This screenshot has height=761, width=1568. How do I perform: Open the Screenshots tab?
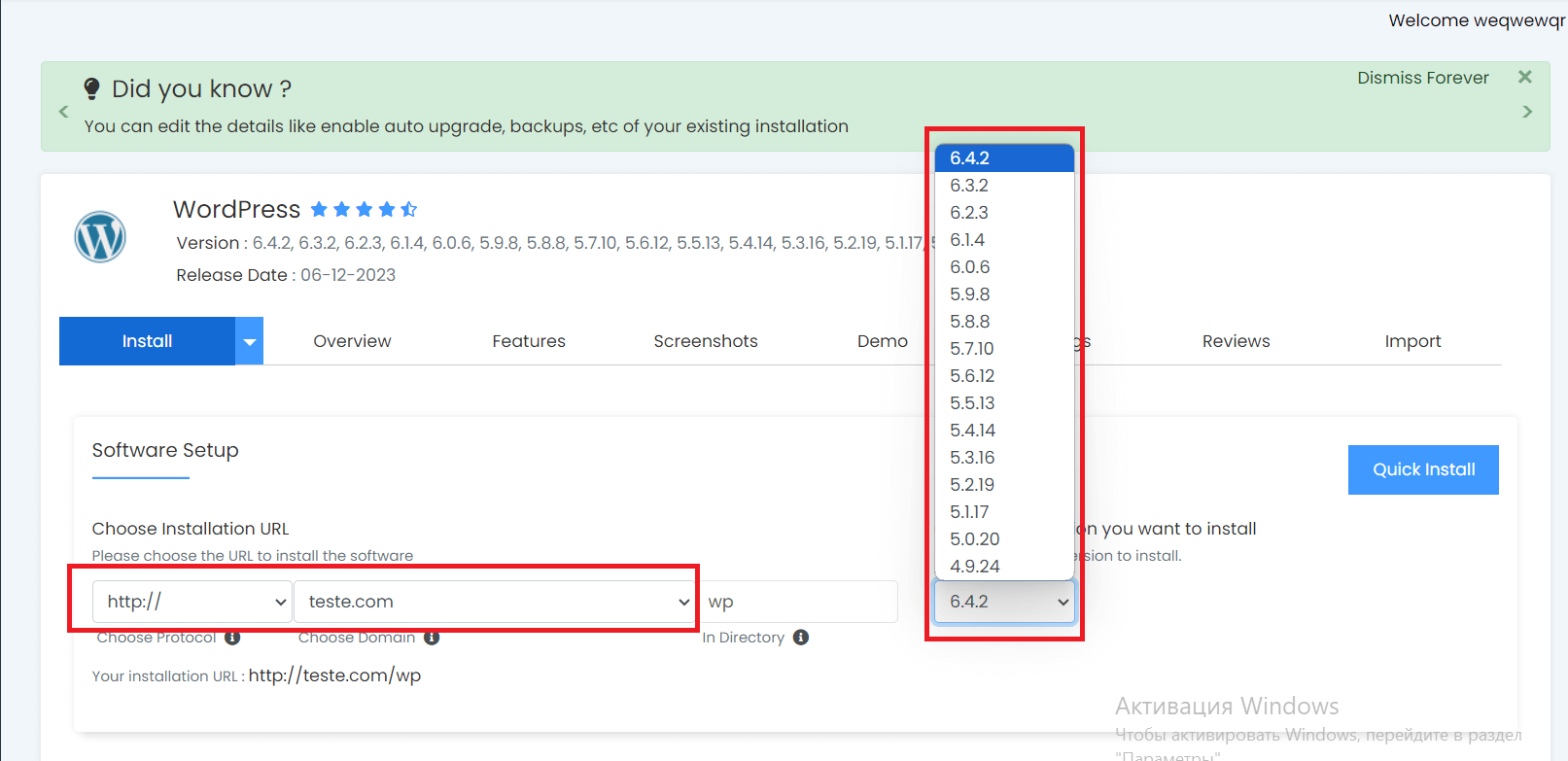coord(706,341)
